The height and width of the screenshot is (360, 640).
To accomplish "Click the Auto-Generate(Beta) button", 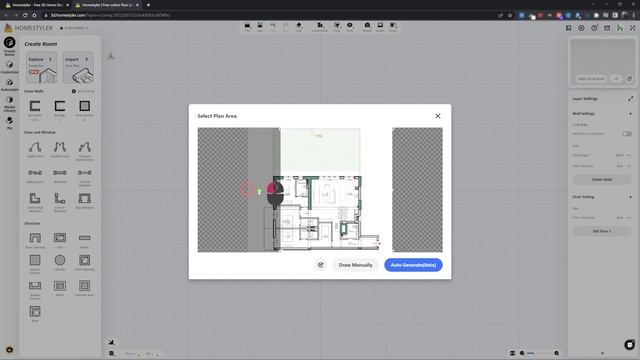I will [413, 265].
